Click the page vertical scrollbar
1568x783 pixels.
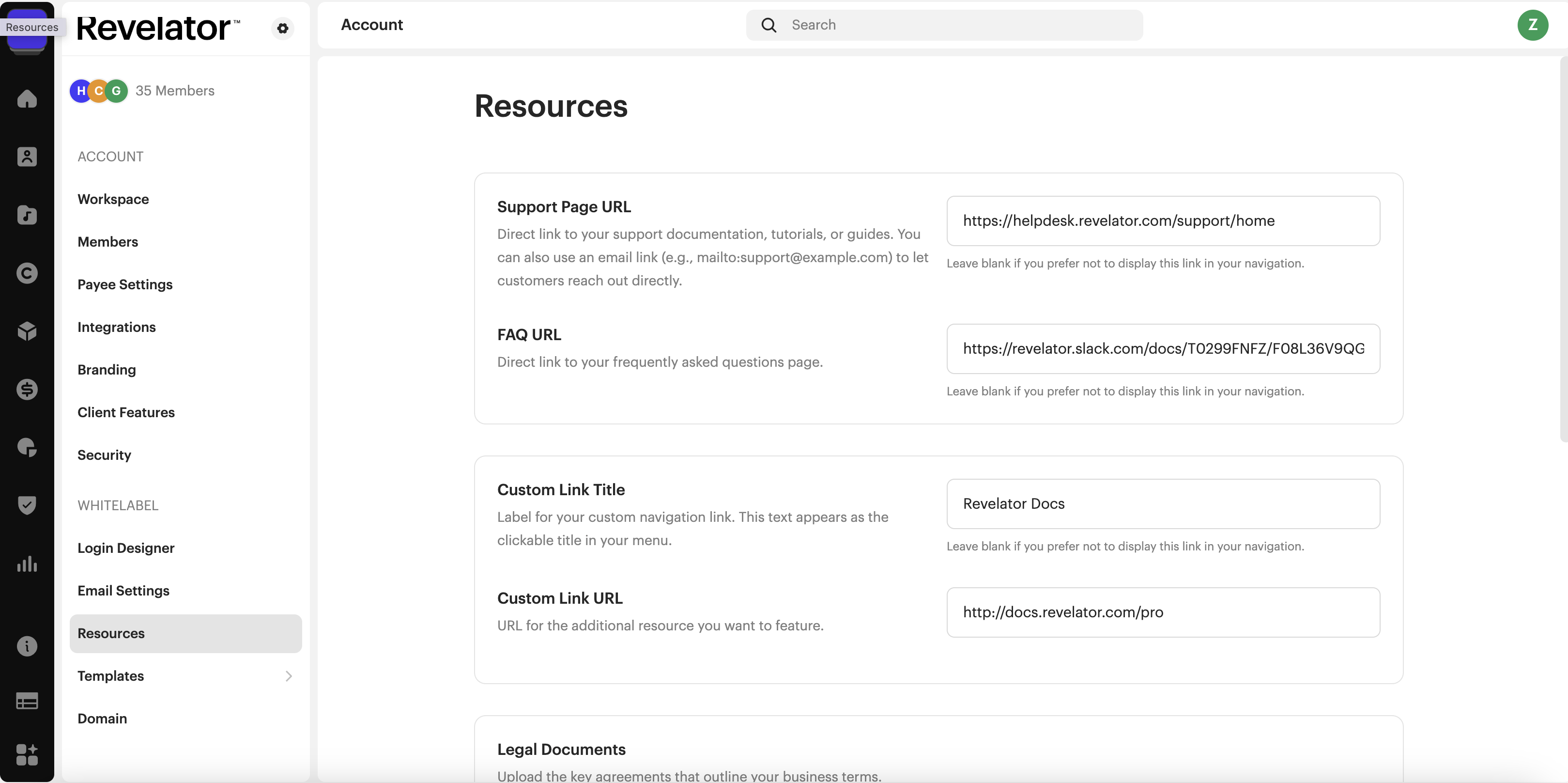point(1564,249)
